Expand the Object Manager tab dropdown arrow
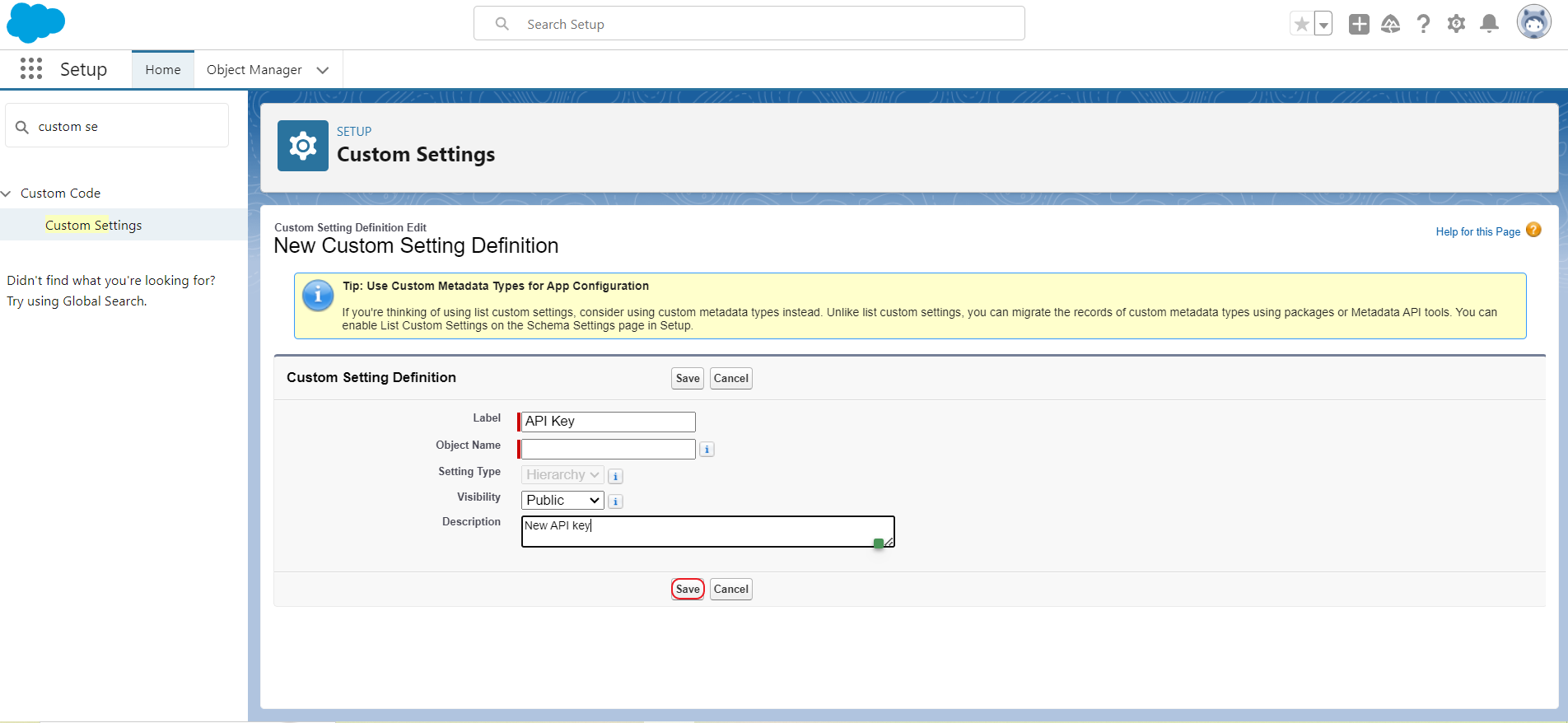 [x=323, y=70]
